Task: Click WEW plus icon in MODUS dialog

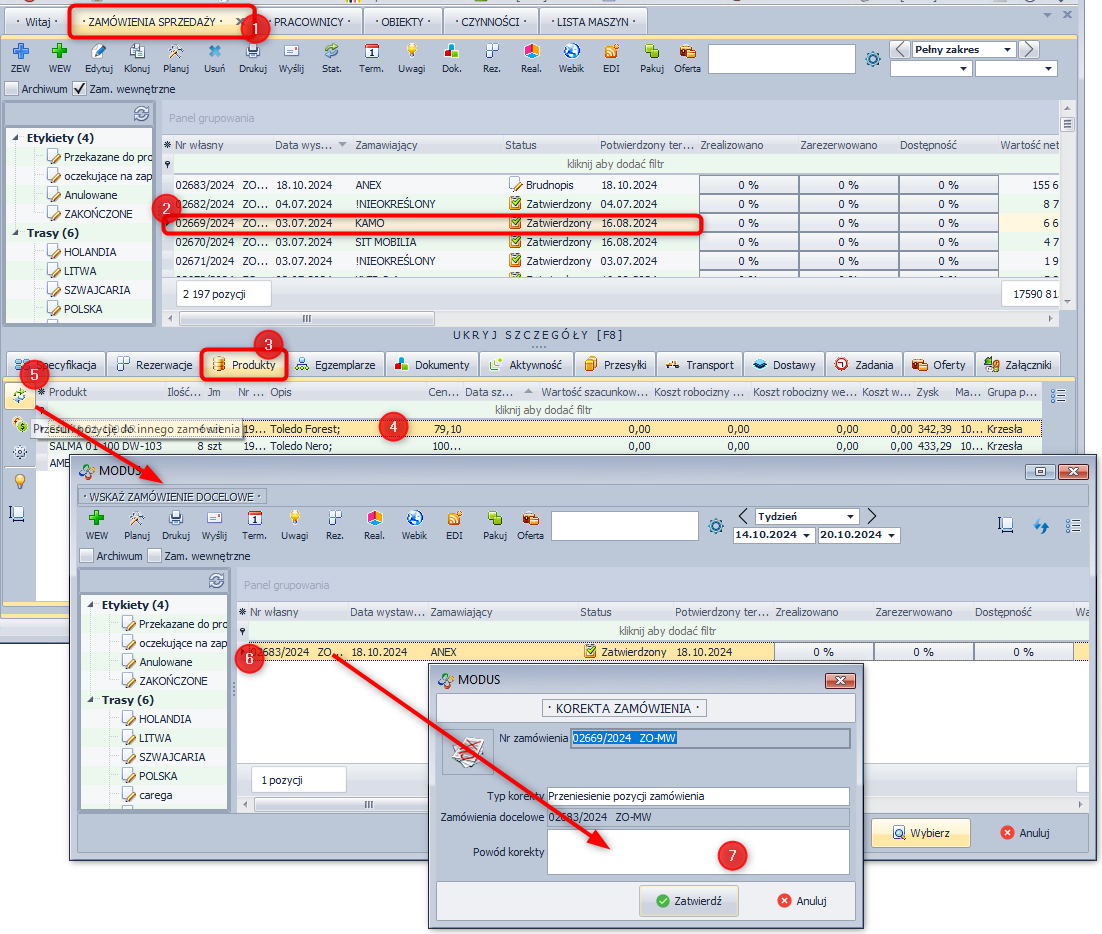Action: pyautogui.click(x=96, y=519)
